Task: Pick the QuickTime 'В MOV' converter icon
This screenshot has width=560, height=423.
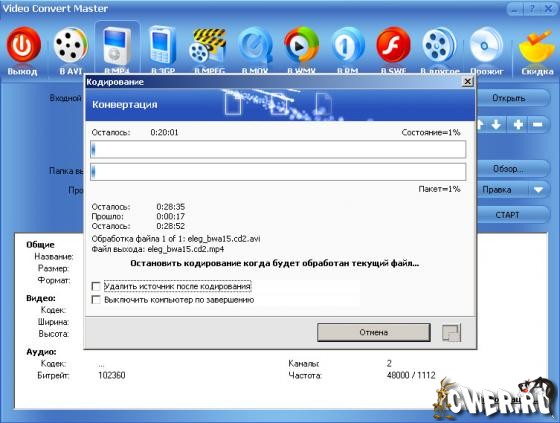Action: click(x=255, y=46)
